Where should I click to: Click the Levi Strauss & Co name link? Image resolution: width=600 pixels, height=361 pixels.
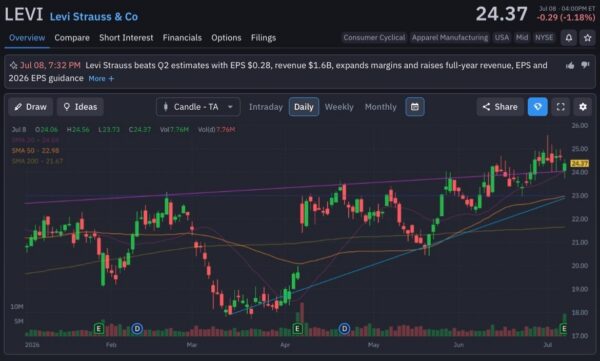(94, 17)
